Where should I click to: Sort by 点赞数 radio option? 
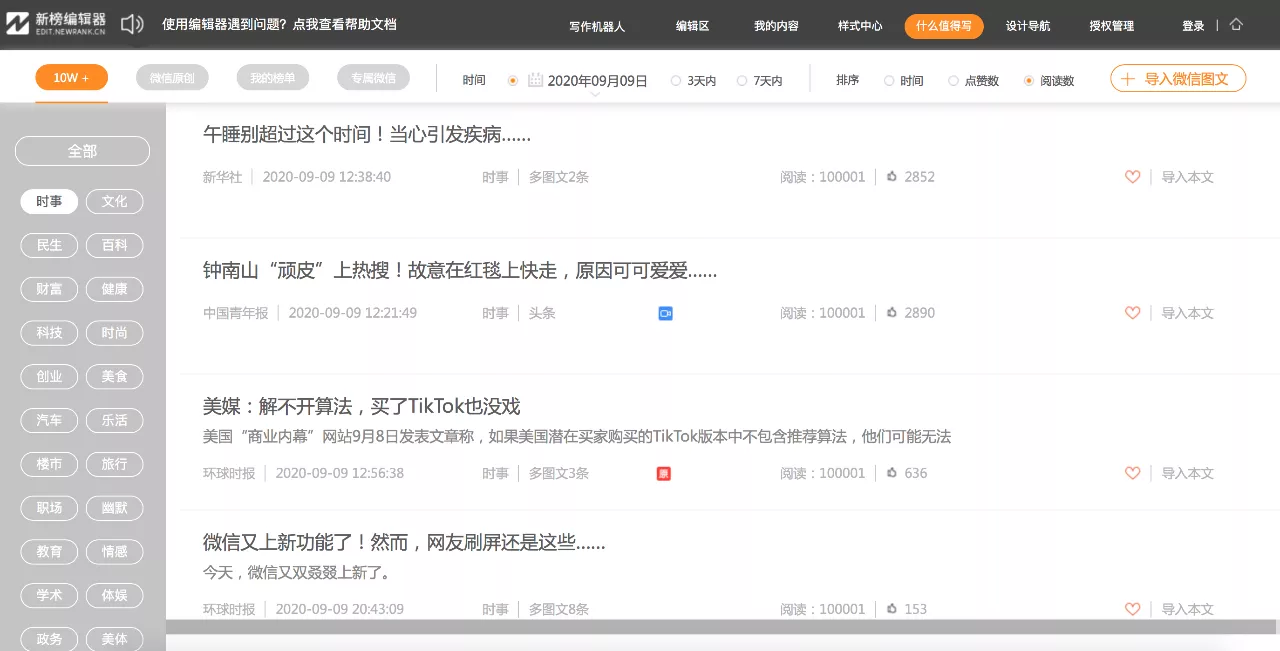(x=953, y=81)
